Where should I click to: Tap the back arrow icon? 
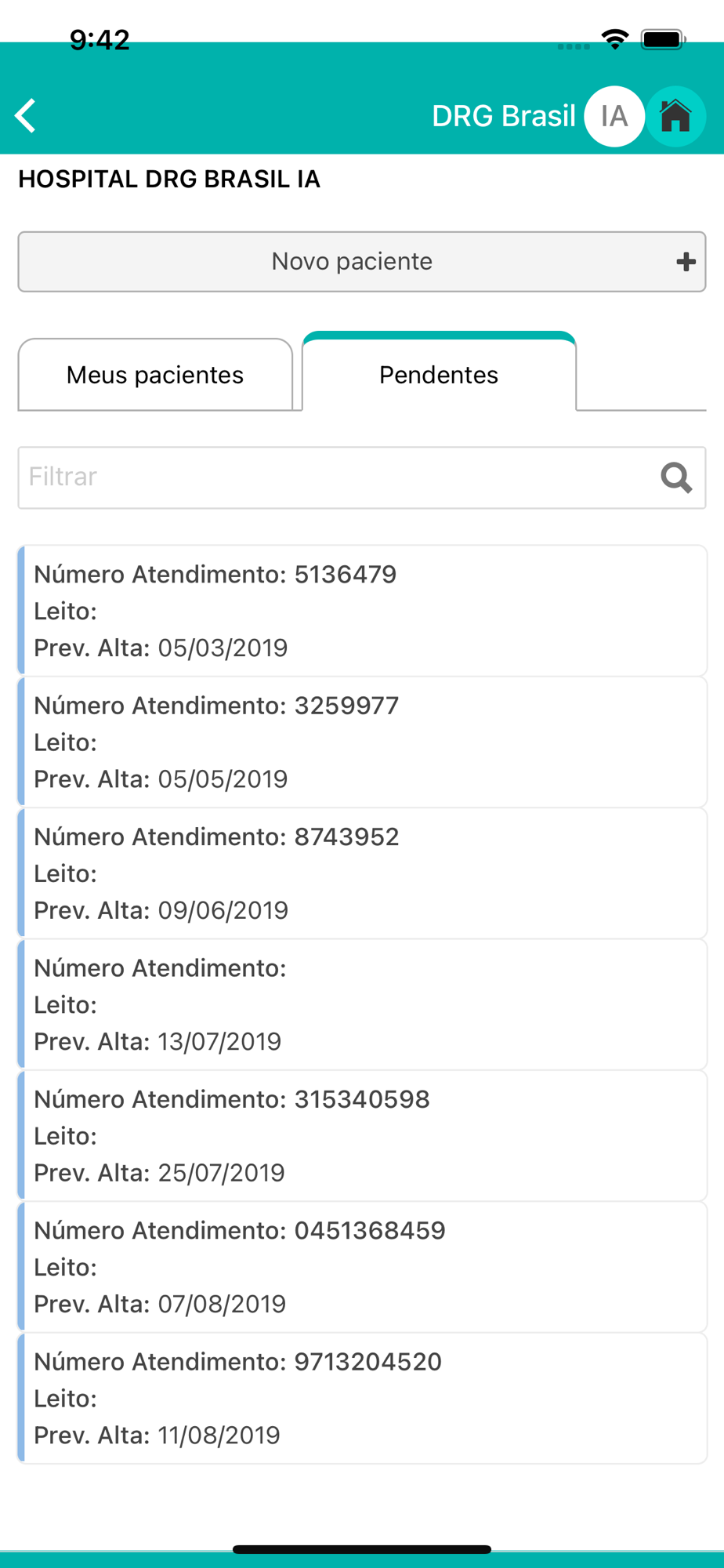(26, 116)
